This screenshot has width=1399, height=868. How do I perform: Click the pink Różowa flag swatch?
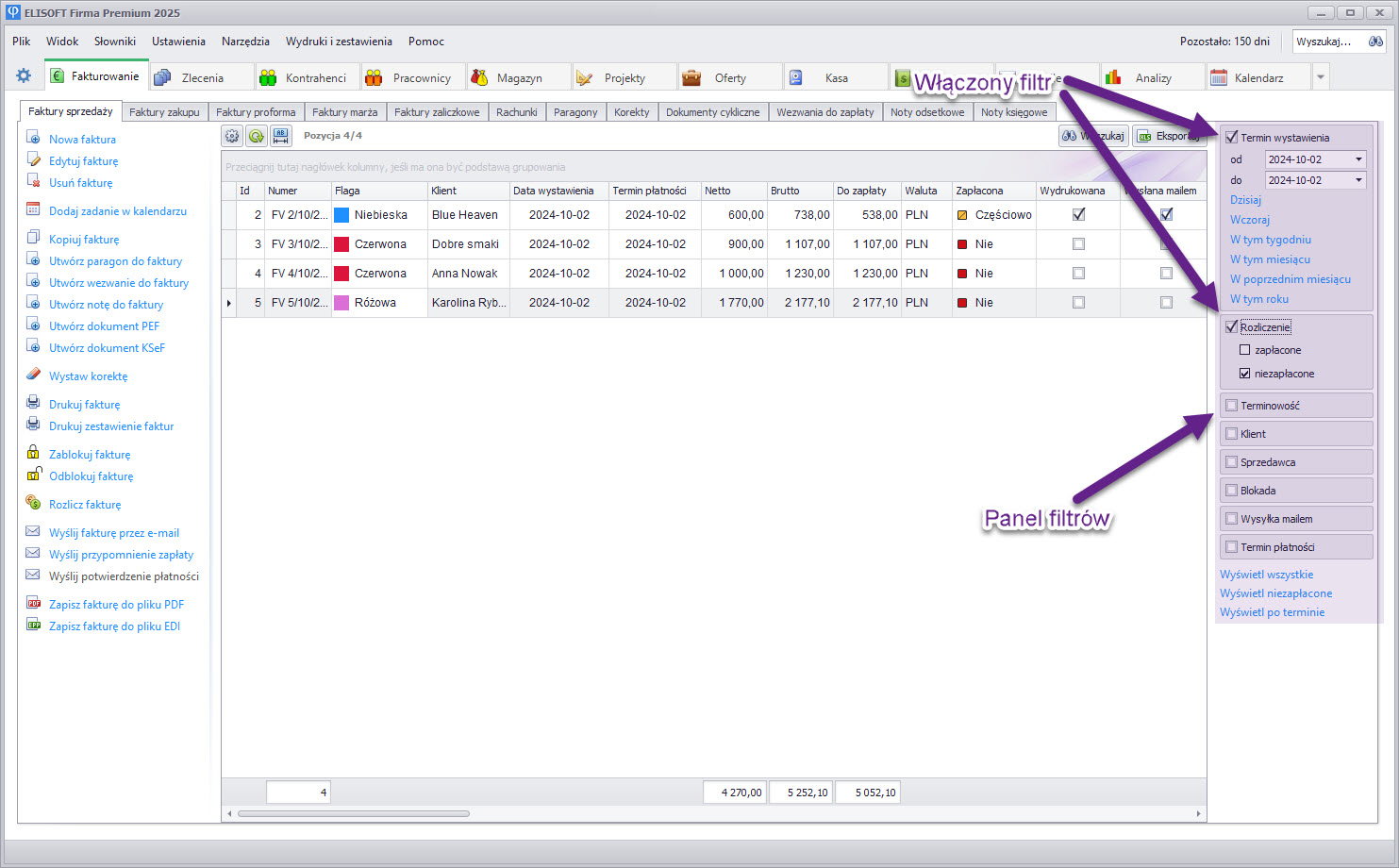point(341,303)
